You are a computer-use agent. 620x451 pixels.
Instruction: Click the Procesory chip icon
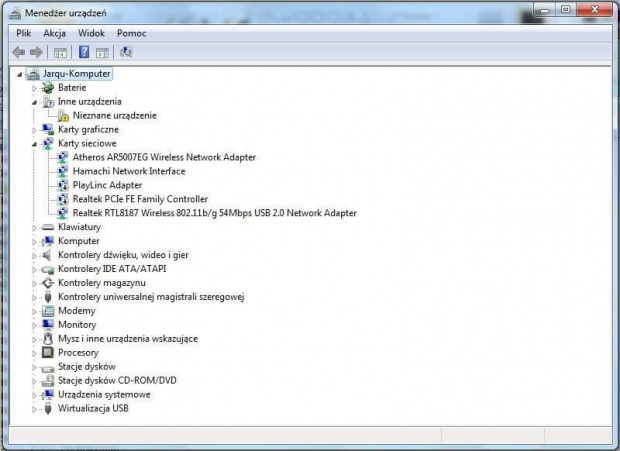(x=47, y=352)
